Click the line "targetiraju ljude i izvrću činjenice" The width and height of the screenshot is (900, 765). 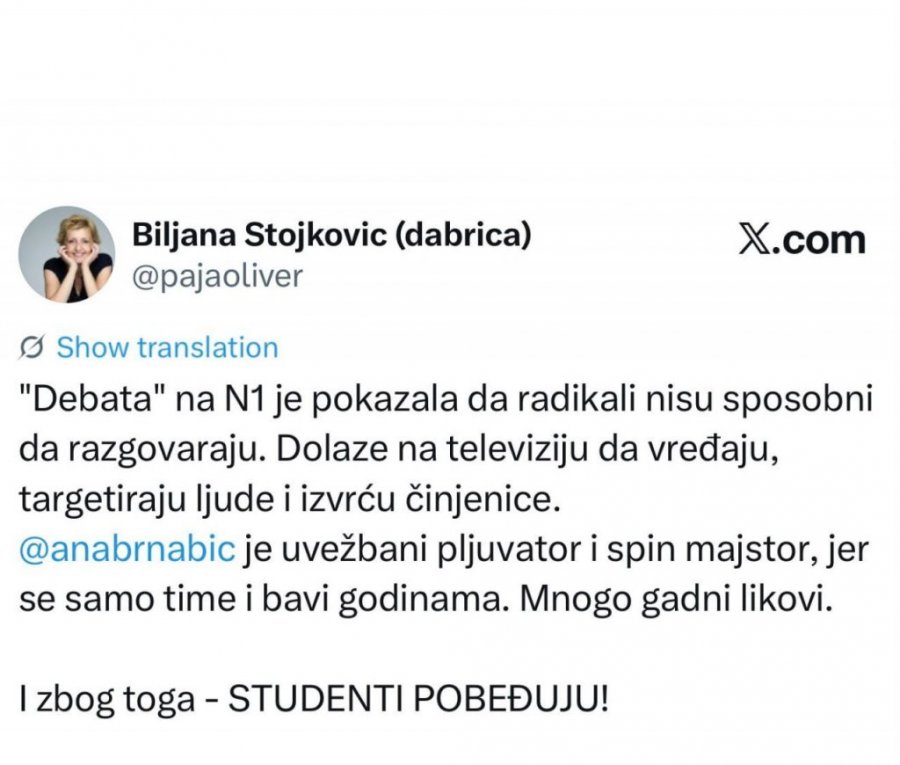[289, 500]
